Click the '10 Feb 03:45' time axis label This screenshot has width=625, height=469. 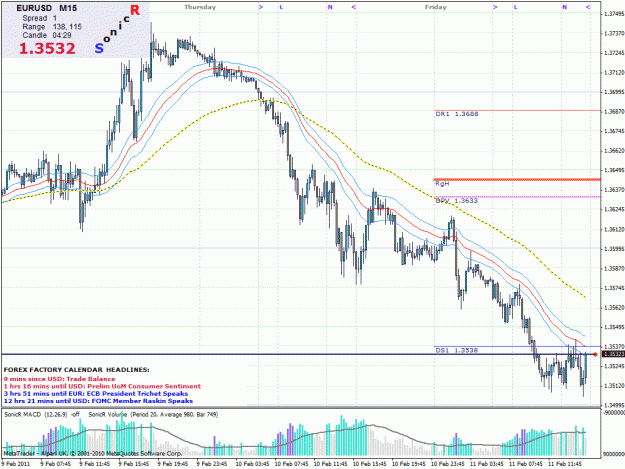[x=252, y=464]
